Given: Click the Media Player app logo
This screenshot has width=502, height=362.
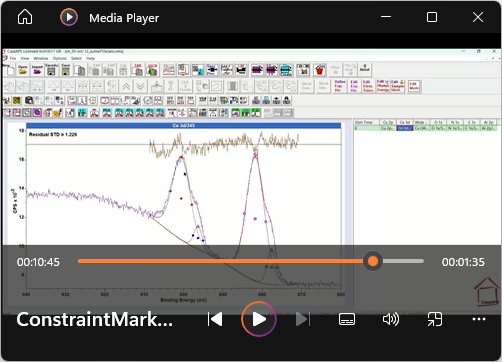Looking at the screenshot, I should (69, 17).
